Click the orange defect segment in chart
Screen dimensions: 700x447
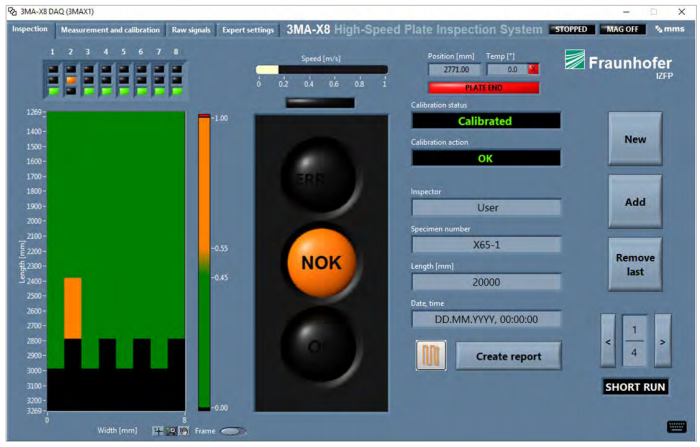point(73,308)
